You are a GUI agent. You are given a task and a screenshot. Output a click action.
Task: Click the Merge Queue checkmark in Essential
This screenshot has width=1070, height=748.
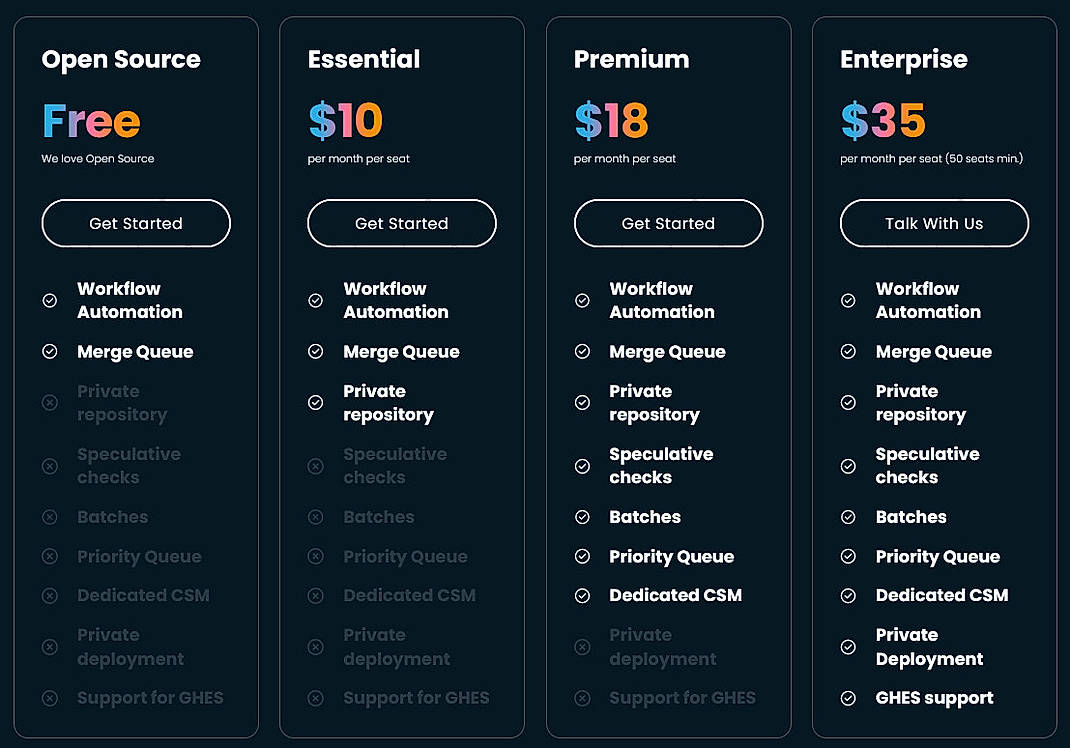click(316, 352)
